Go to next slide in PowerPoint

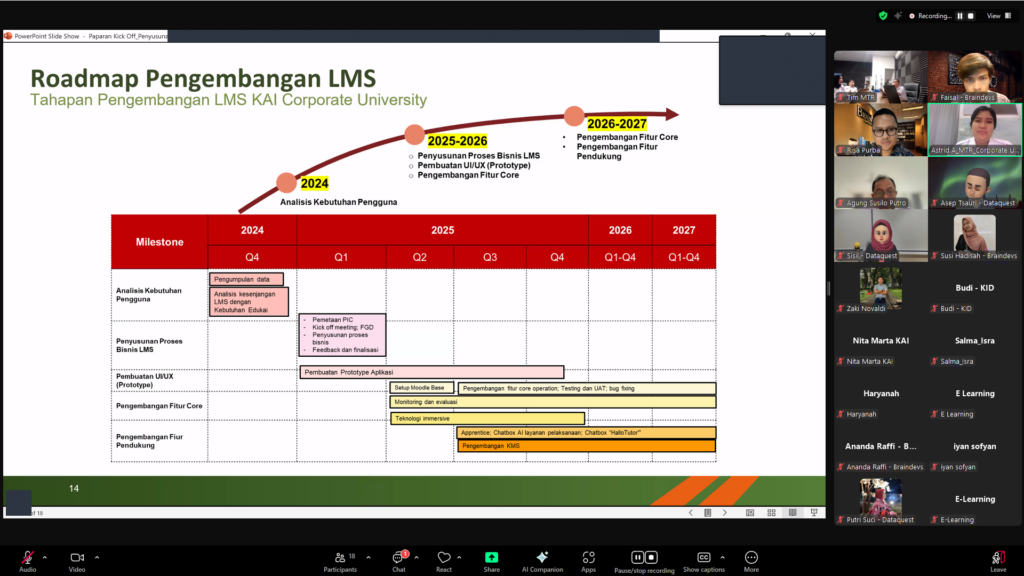(x=726, y=512)
